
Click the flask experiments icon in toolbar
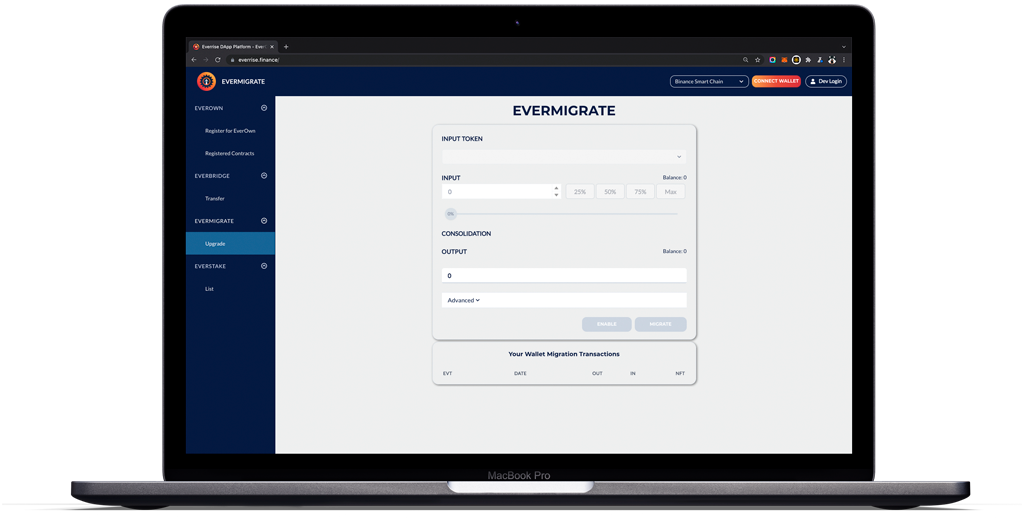click(820, 60)
